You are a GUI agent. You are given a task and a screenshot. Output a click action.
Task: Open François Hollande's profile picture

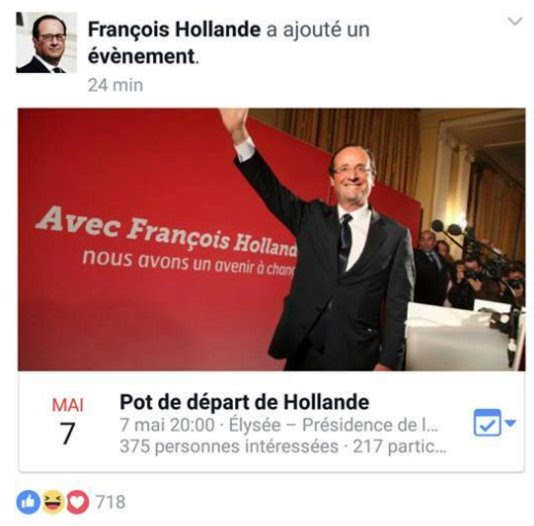pos(47,43)
